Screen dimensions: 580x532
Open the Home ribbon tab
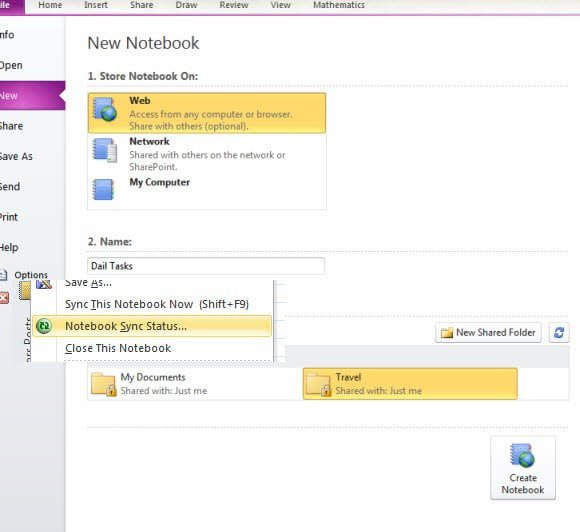click(x=50, y=5)
